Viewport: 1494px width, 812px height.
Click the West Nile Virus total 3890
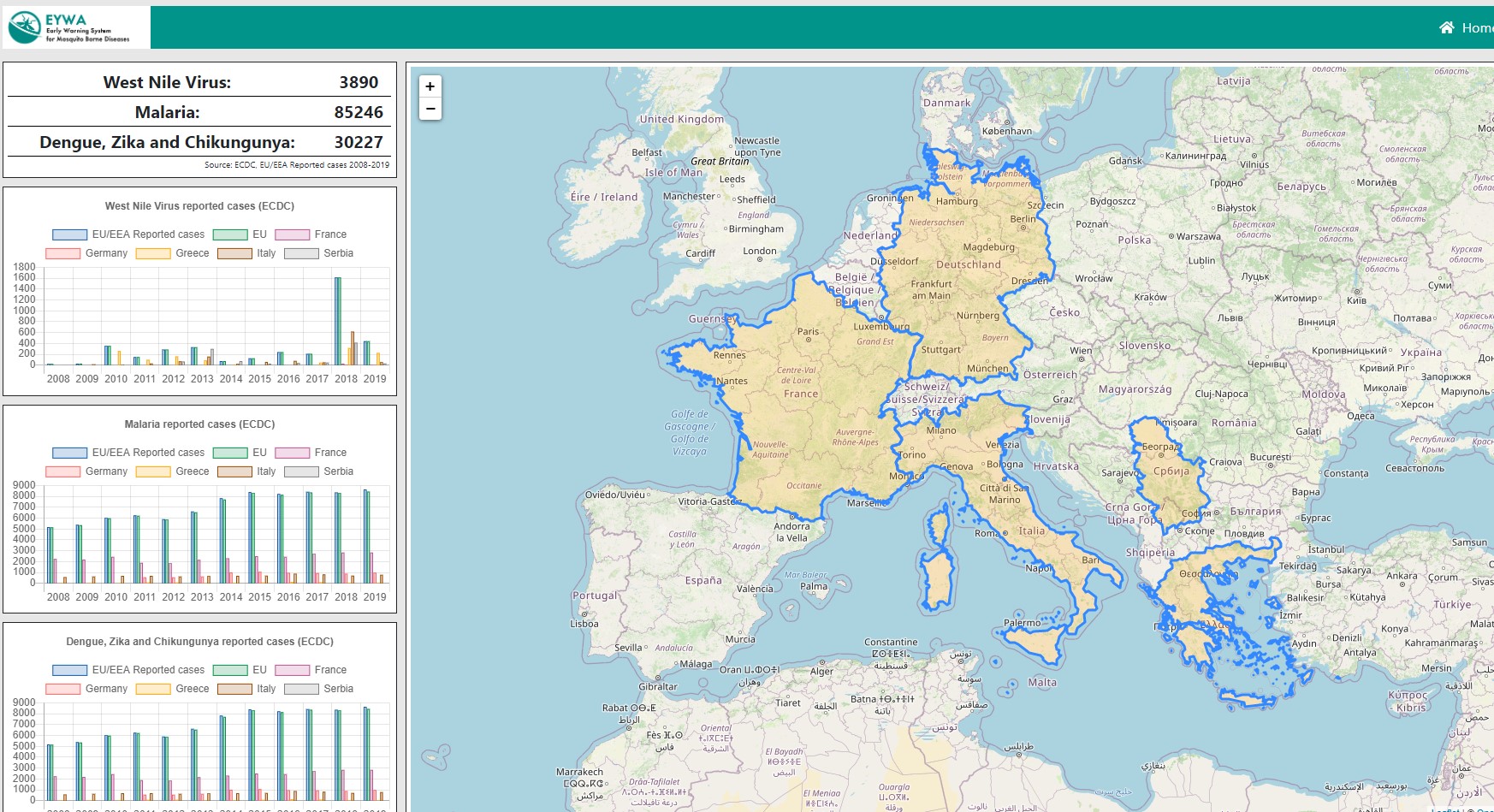pos(359,82)
